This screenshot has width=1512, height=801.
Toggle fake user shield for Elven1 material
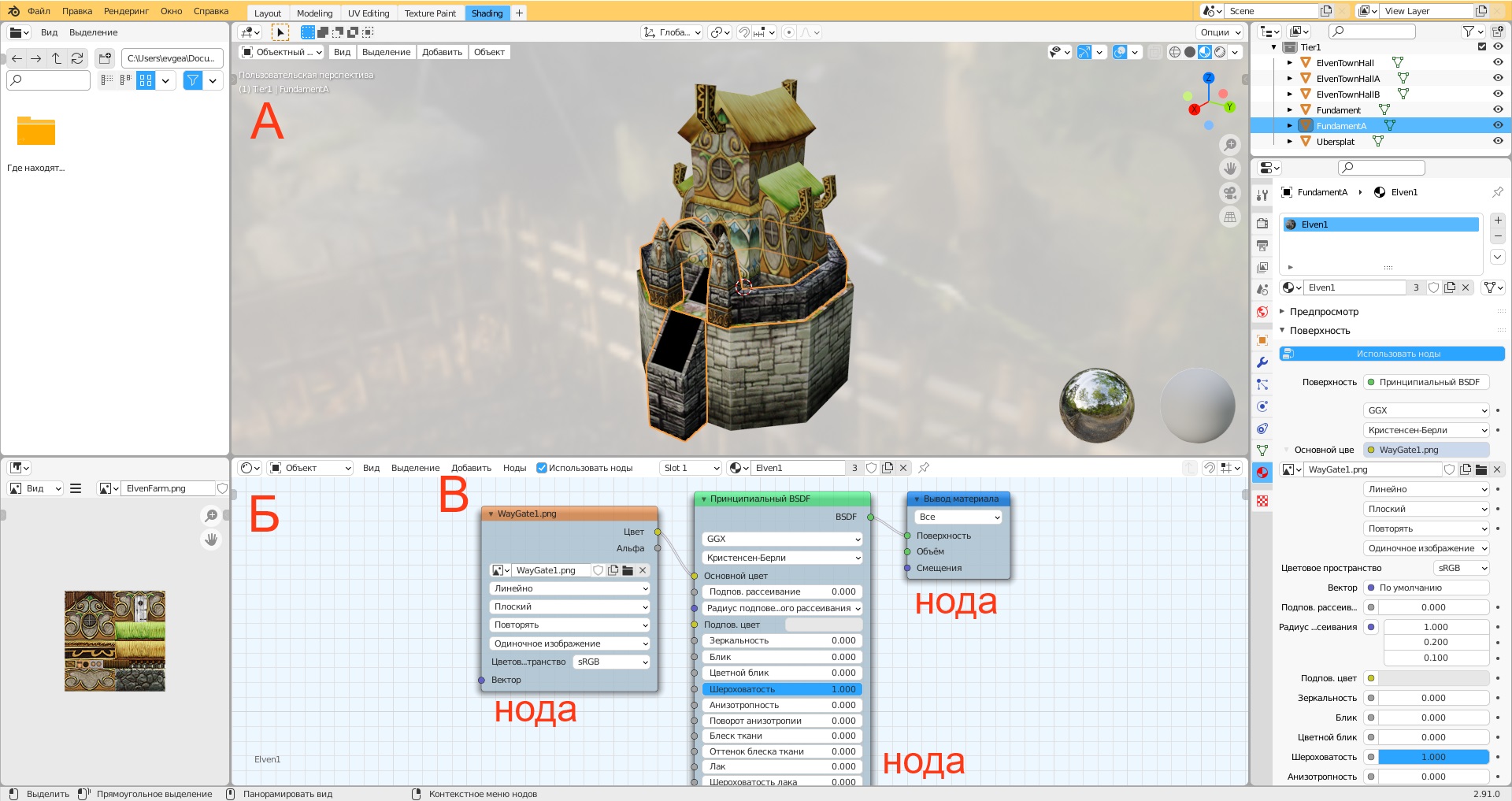[1434, 287]
